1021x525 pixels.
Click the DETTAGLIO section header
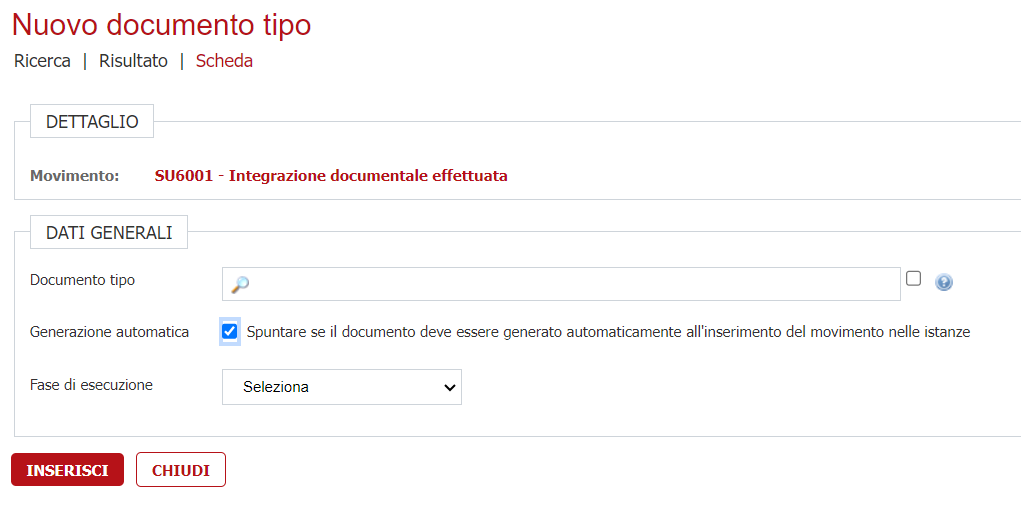[x=92, y=122]
